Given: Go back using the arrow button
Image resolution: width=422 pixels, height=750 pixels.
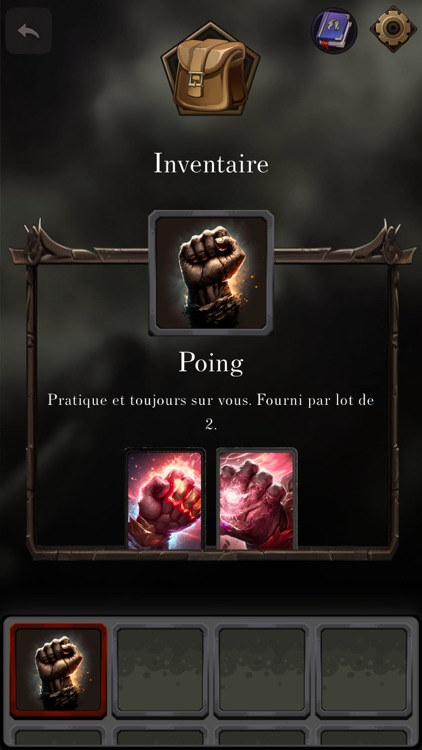Looking at the screenshot, I should click(29, 31).
